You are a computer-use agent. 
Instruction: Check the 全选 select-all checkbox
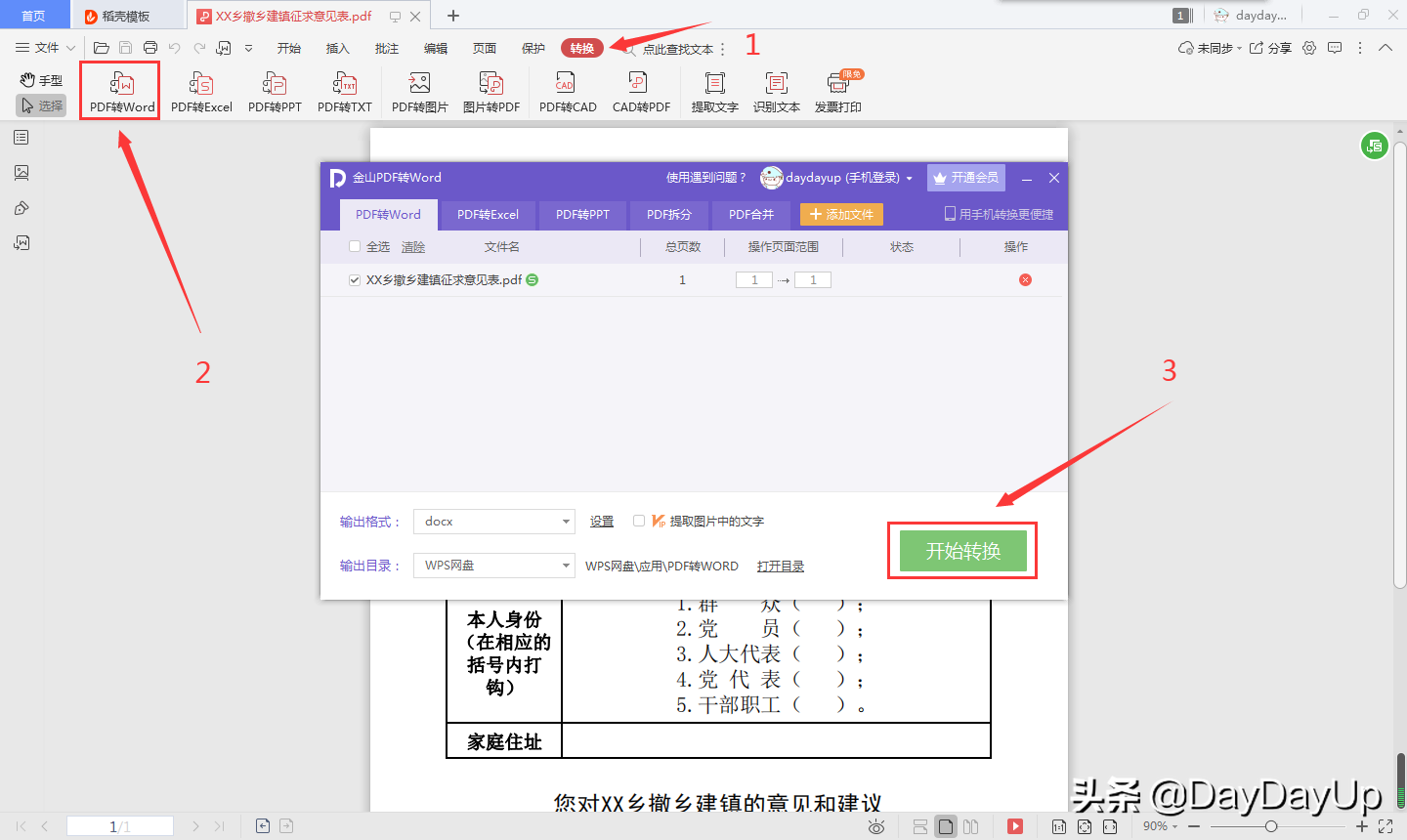click(x=355, y=246)
